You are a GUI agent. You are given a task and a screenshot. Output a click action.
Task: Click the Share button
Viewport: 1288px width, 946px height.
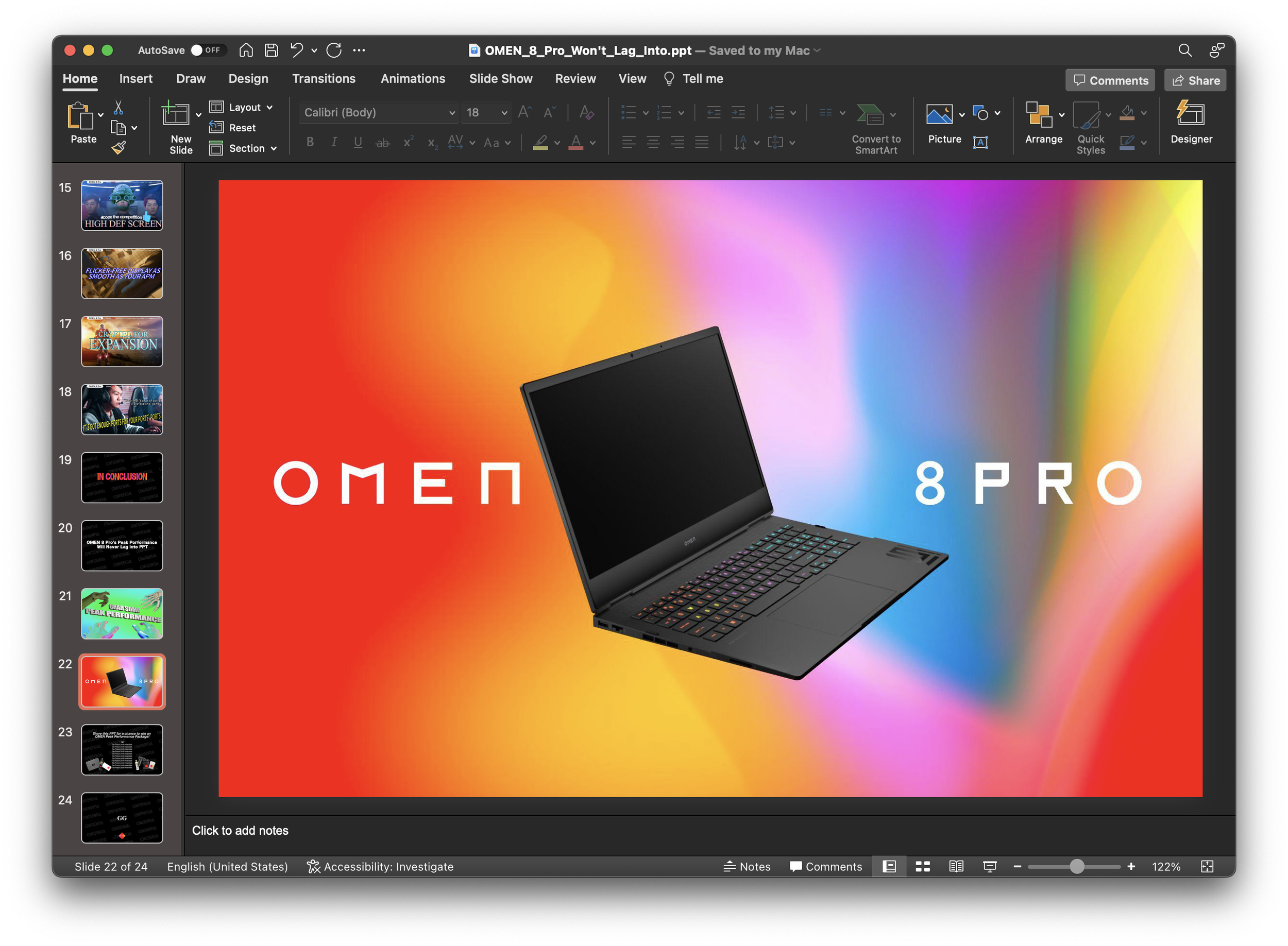pos(1195,81)
